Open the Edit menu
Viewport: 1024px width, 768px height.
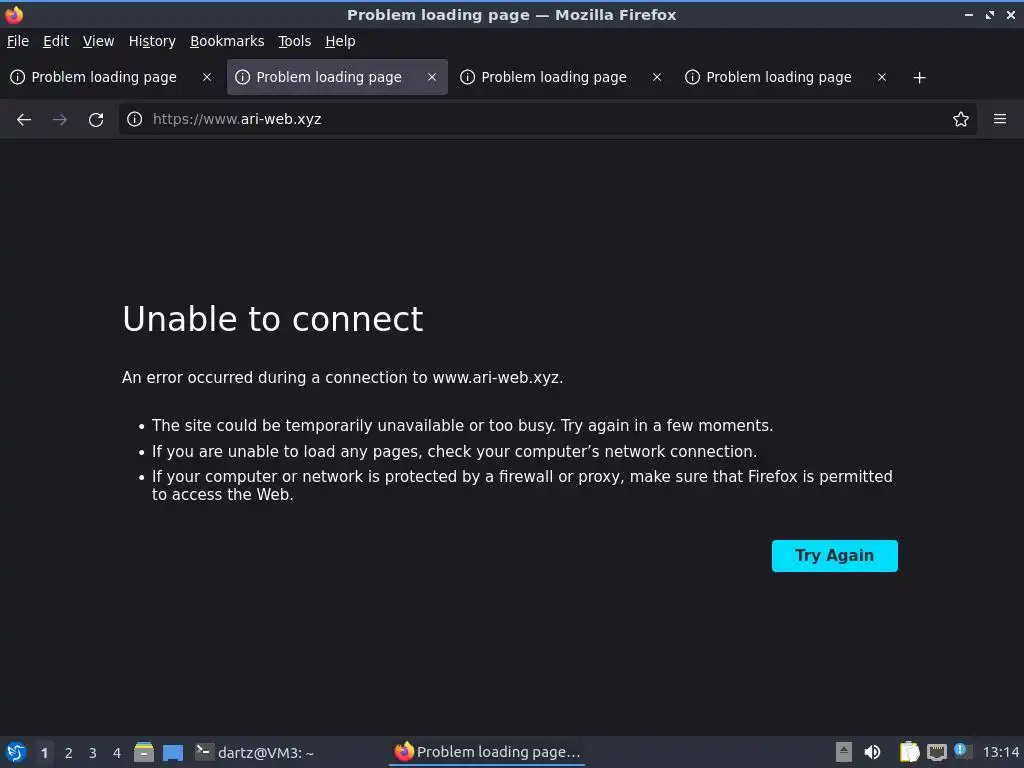coord(56,41)
